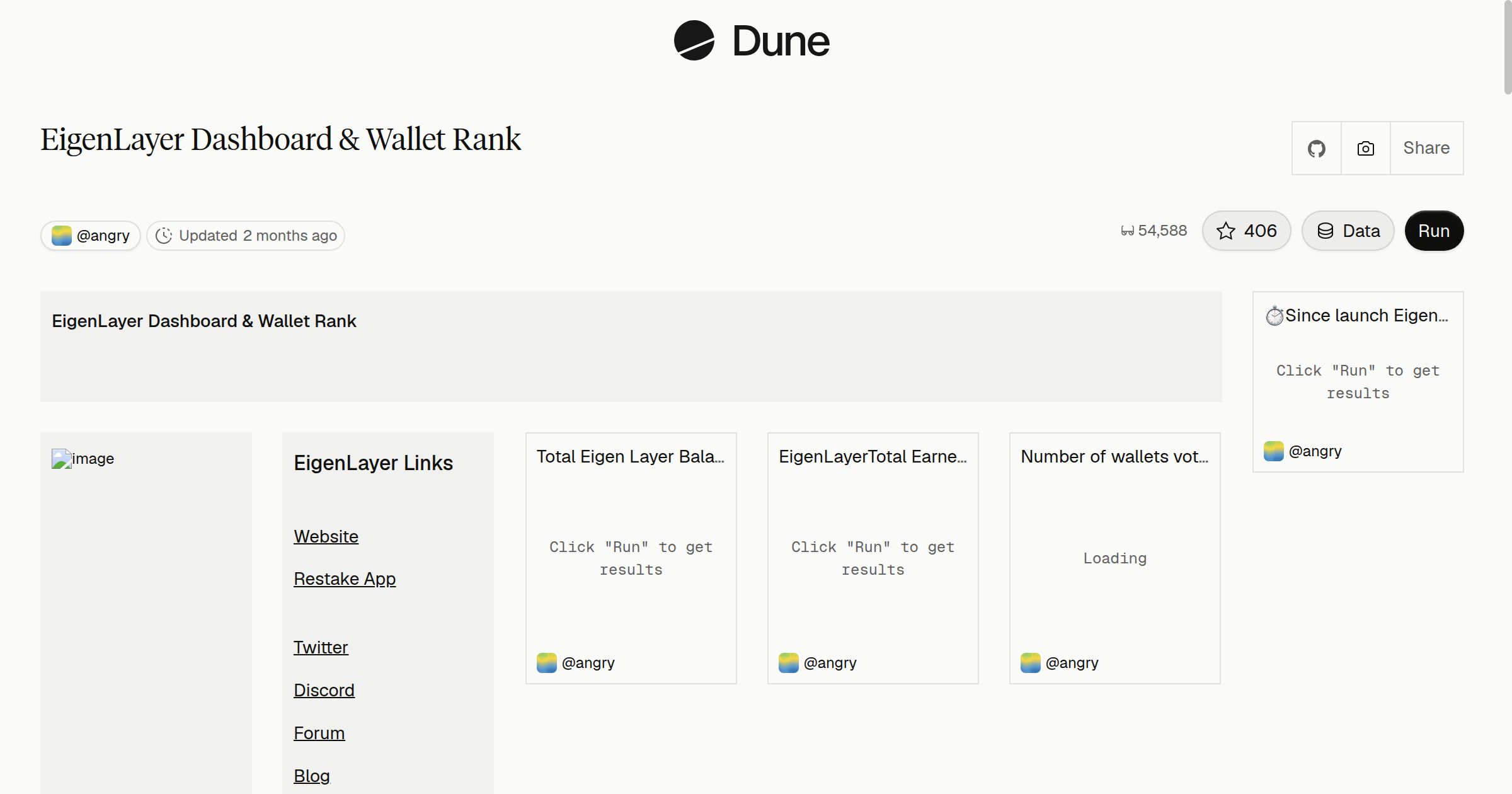The width and height of the screenshot is (1512, 794).
Task: Open the Forum link
Action: click(x=319, y=733)
